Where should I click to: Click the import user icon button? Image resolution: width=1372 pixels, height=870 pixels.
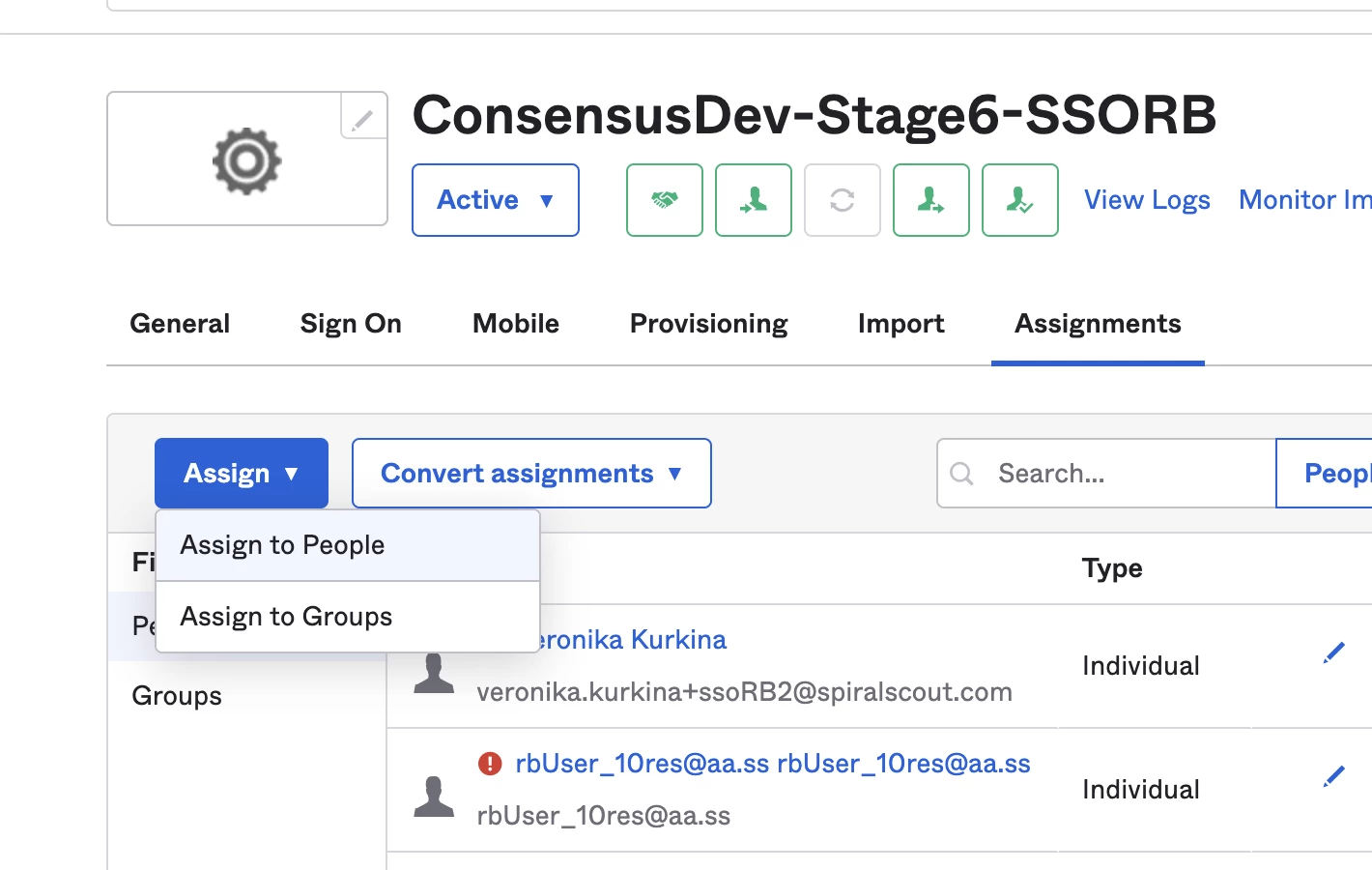pyautogui.click(x=753, y=200)
